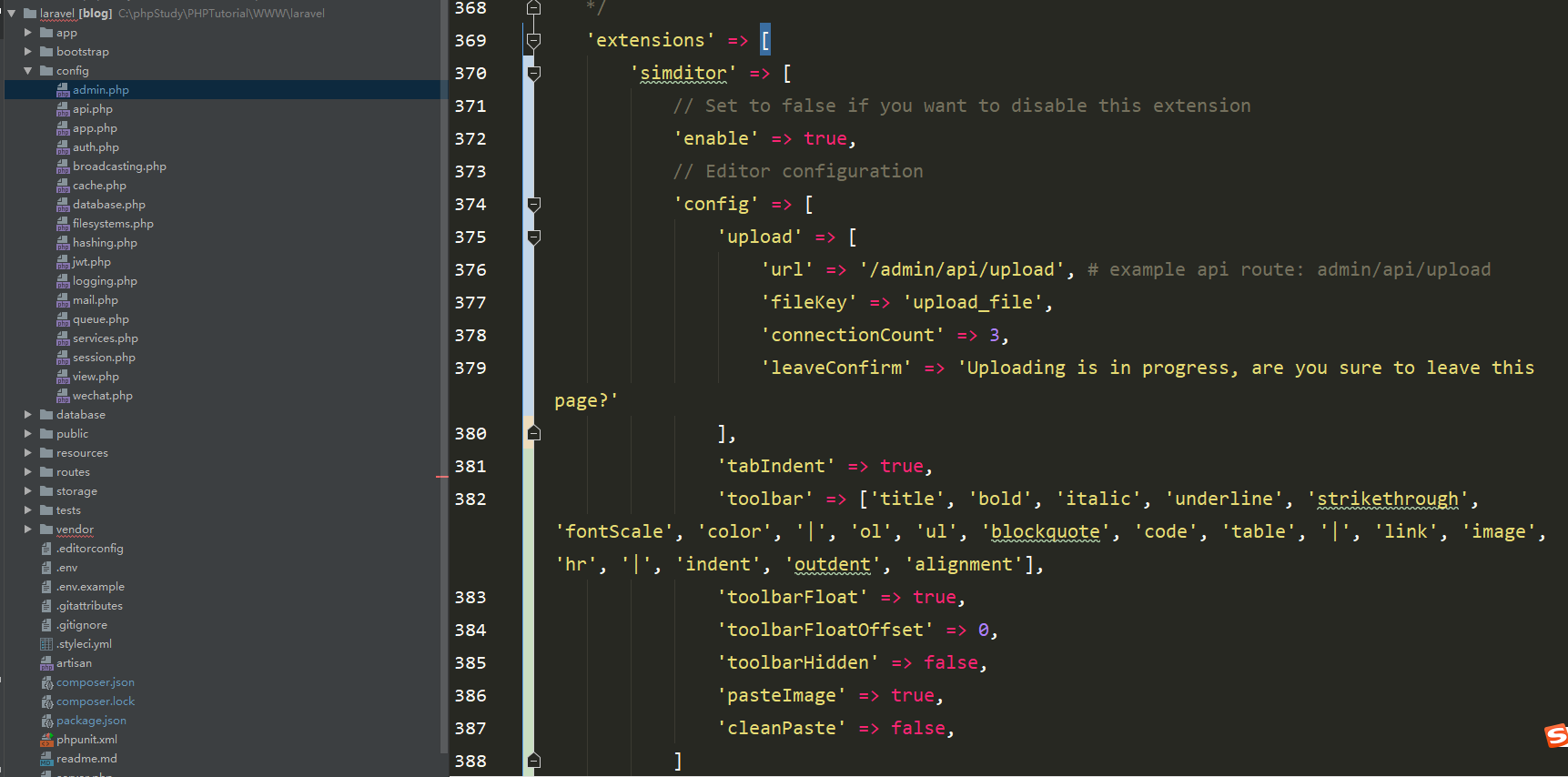Open api.php file
The height and width of the screenshot is (777, 1568).
(x=93, y=108)
